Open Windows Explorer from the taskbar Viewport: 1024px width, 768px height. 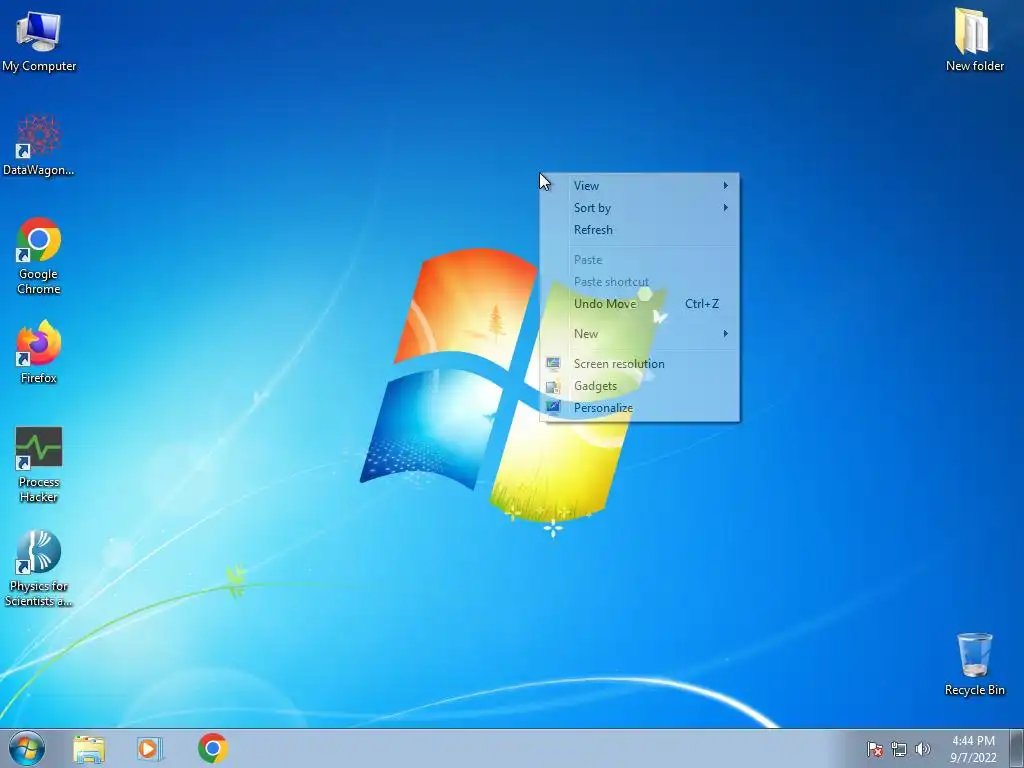[x=89, y=748]
